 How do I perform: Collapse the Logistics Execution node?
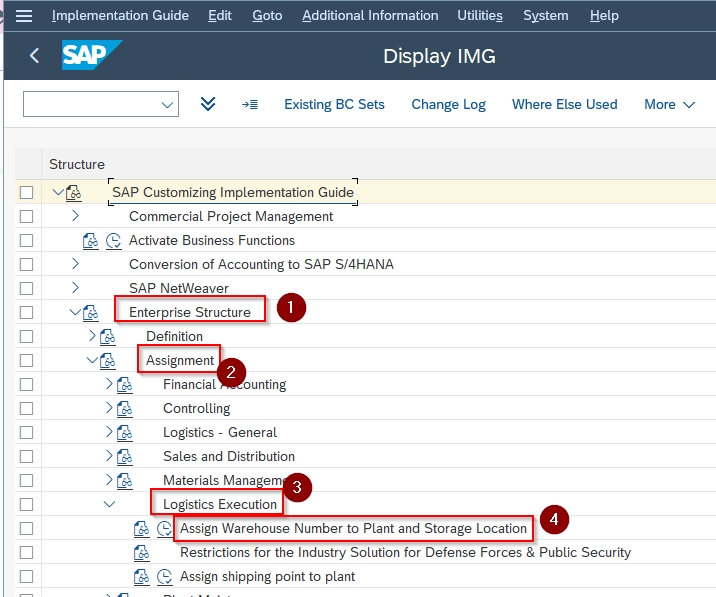tap(109, 504)
